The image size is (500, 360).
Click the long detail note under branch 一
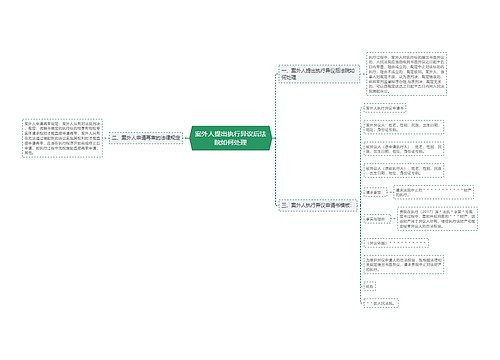[x=406, y=74]
